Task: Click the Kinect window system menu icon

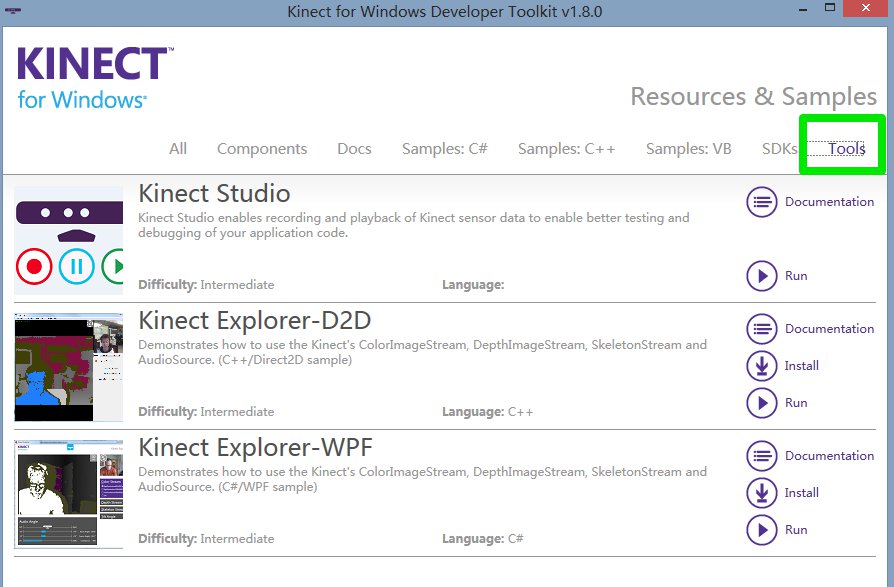Action: click(x=13, y=10)
